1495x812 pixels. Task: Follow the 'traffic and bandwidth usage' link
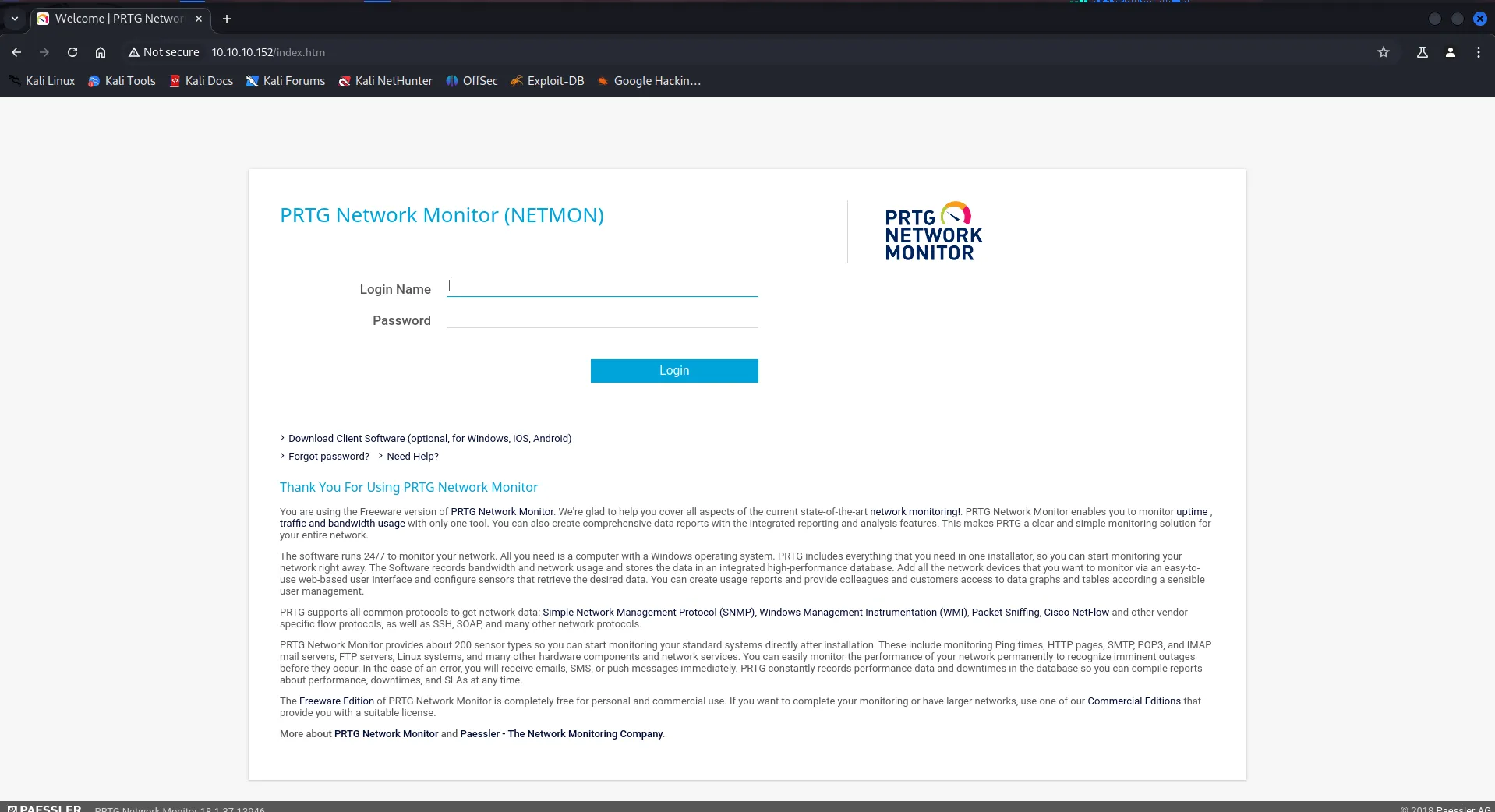click(x=342, y=524)
